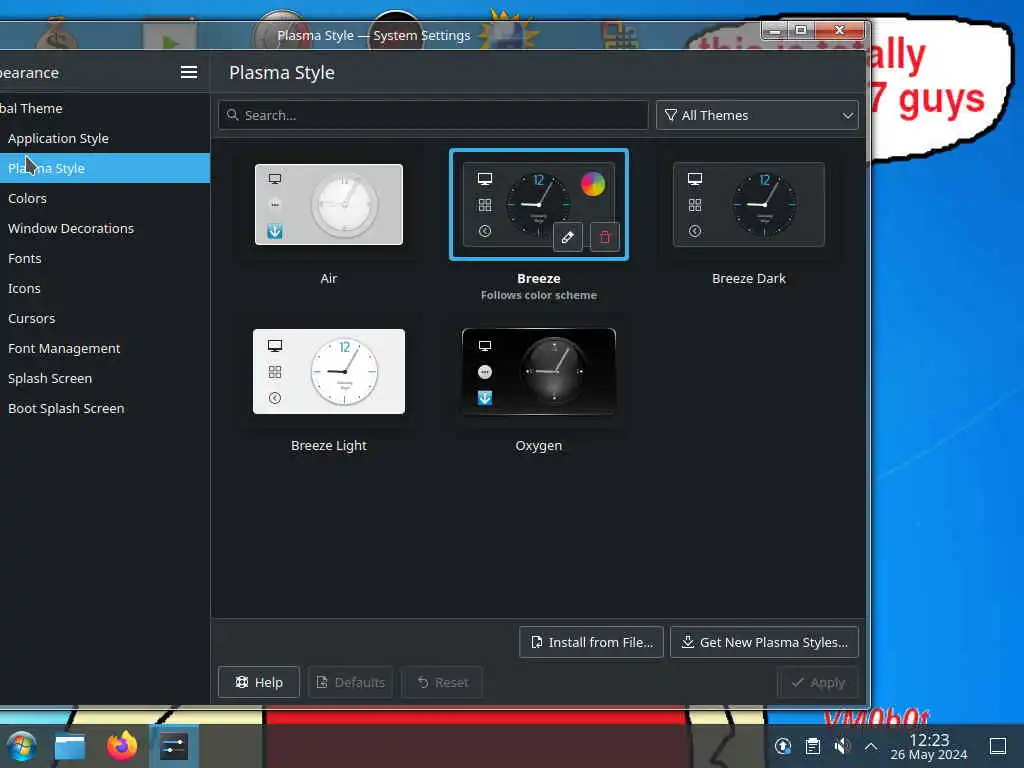1024x768 pixels.
Task: Click the Install from File button
Action: tap(591, 642)
